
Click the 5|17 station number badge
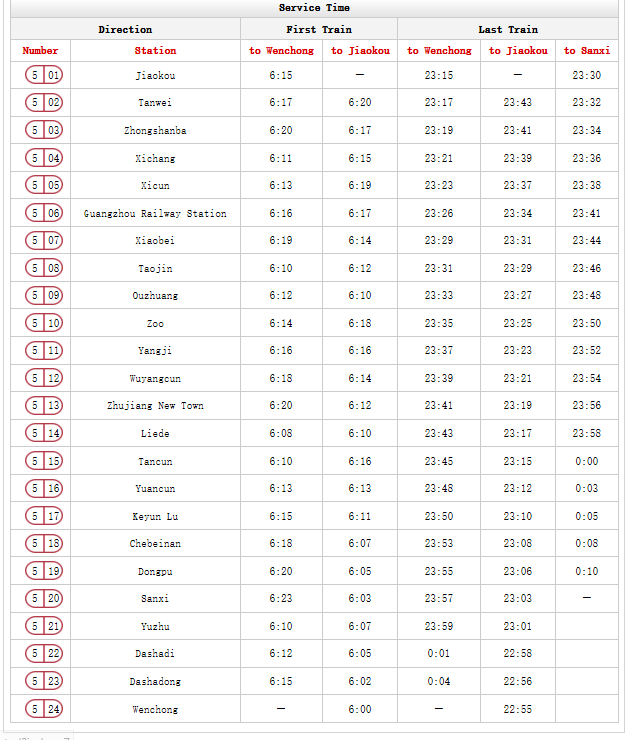44,516
